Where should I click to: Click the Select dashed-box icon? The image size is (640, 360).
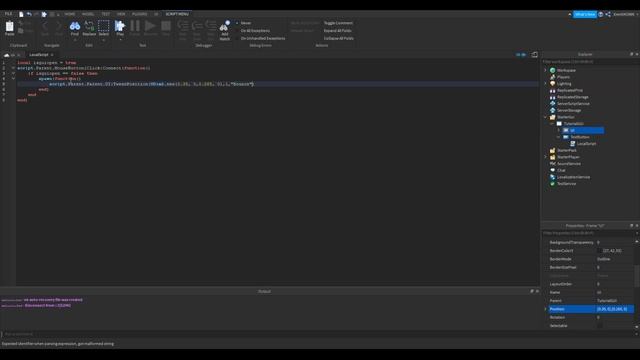(104, 26)
